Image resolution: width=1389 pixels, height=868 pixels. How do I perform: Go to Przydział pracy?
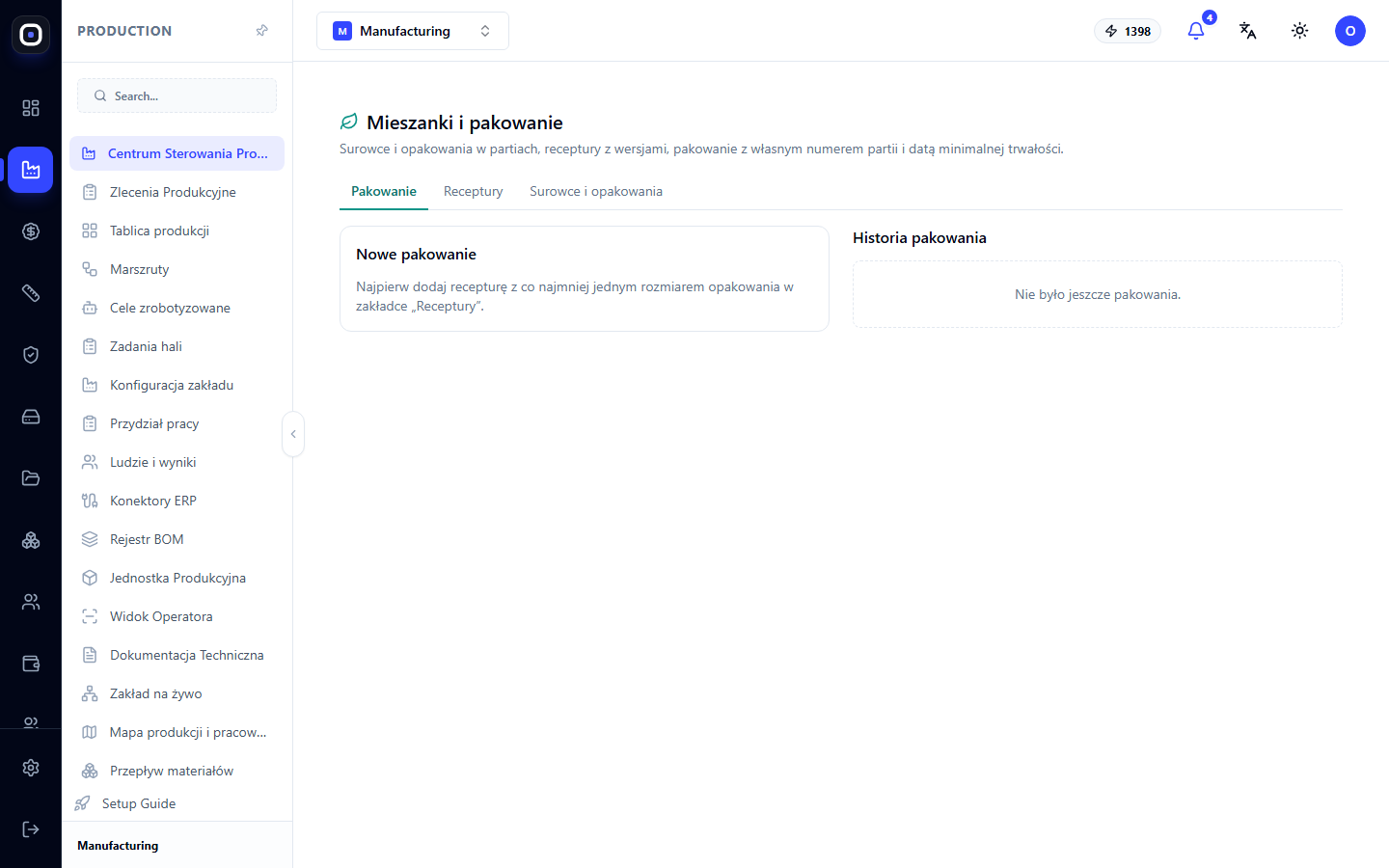(177, 423)
